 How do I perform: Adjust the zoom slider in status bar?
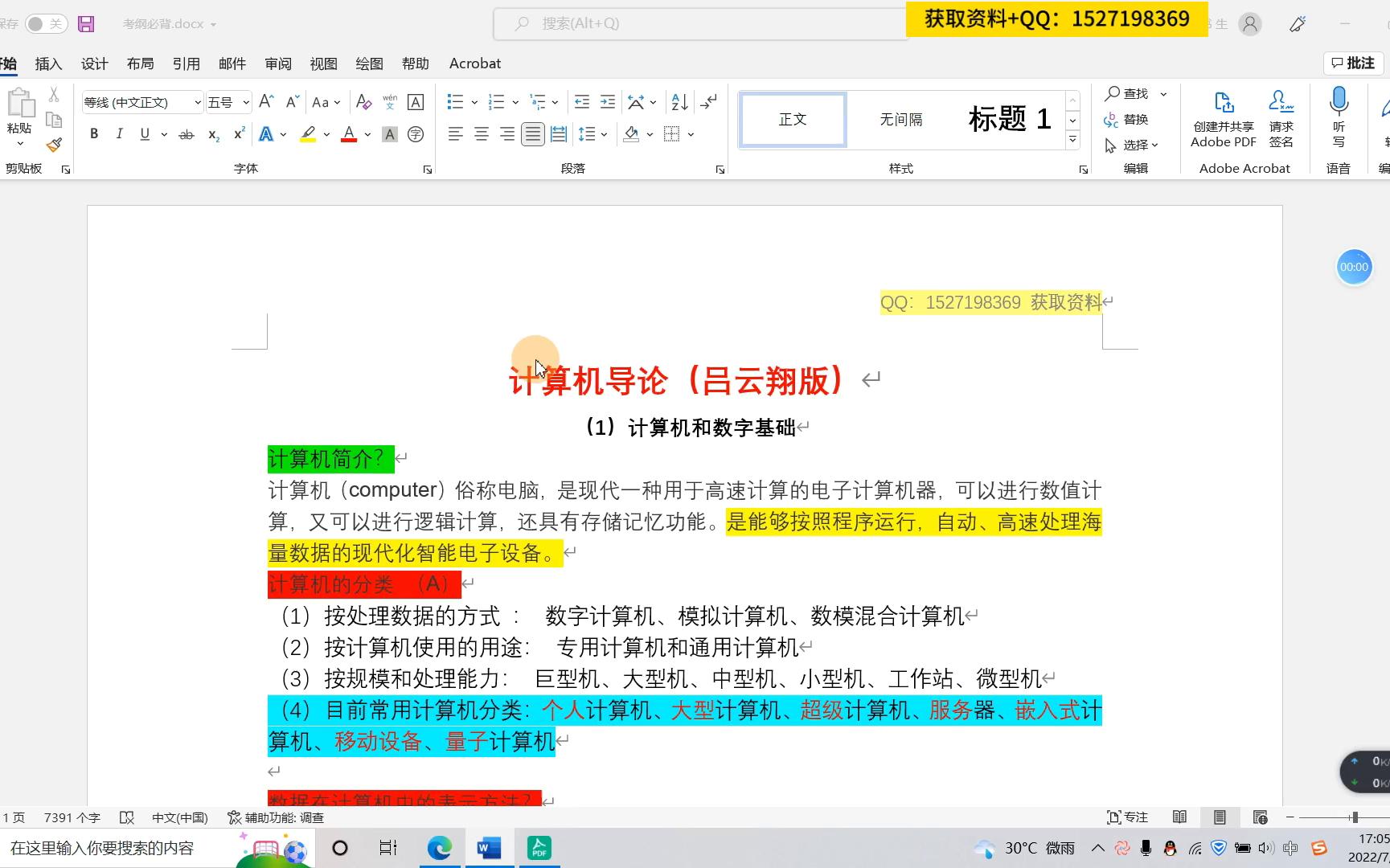coord(1355,817)
